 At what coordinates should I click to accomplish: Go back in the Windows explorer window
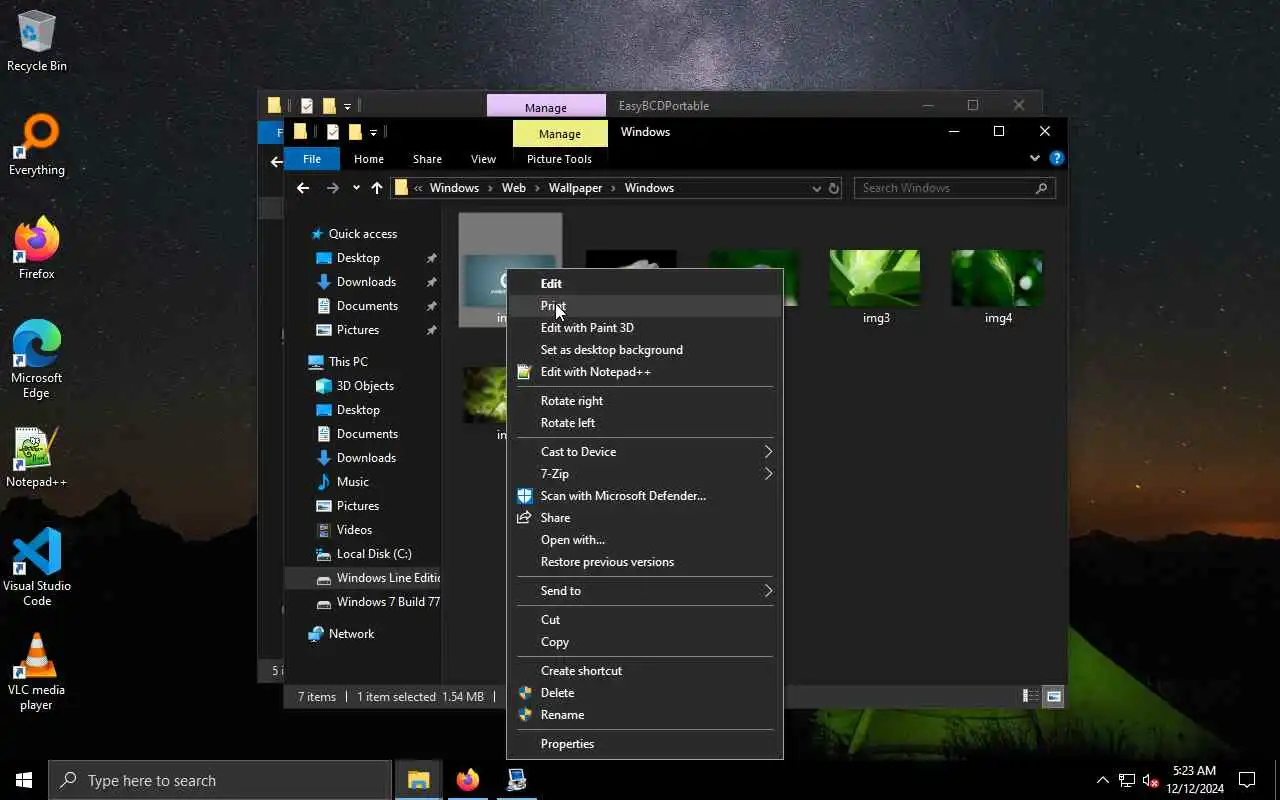pyautogui.click(x=303, y=188)
